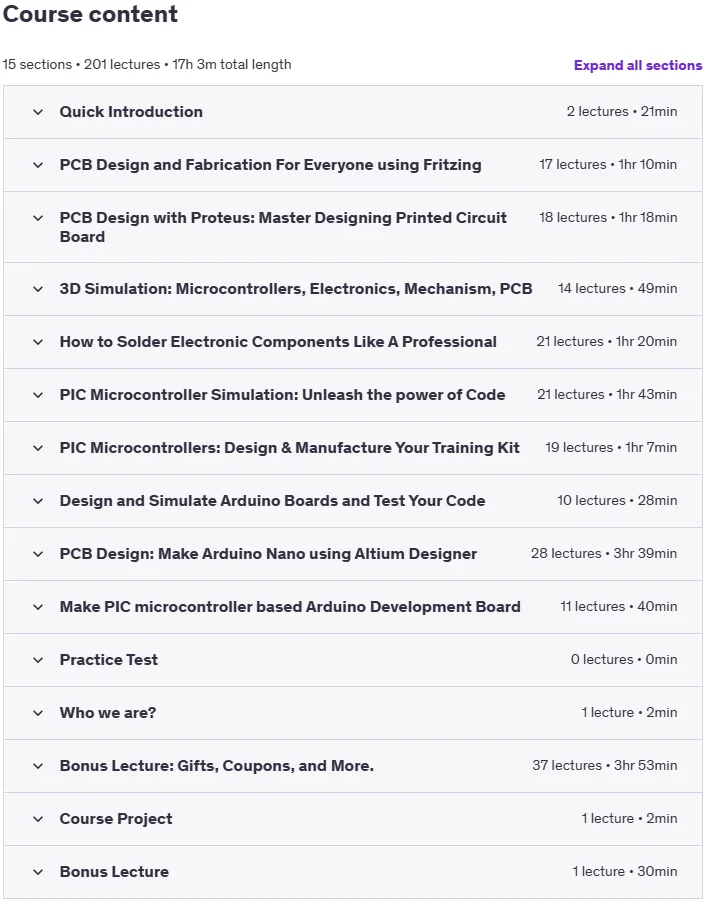Expand the Quick Introduction section chevron
The width and height of the screenshot is (707, 905).
click(38, 112)
